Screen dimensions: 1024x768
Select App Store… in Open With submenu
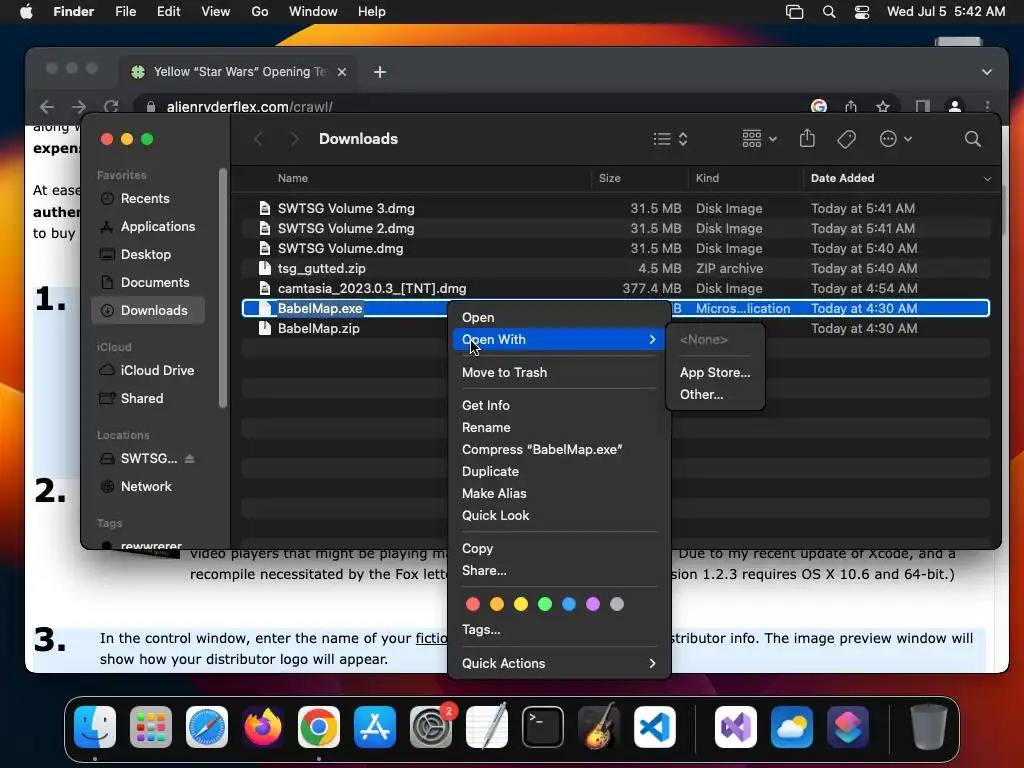pos(715,372)
